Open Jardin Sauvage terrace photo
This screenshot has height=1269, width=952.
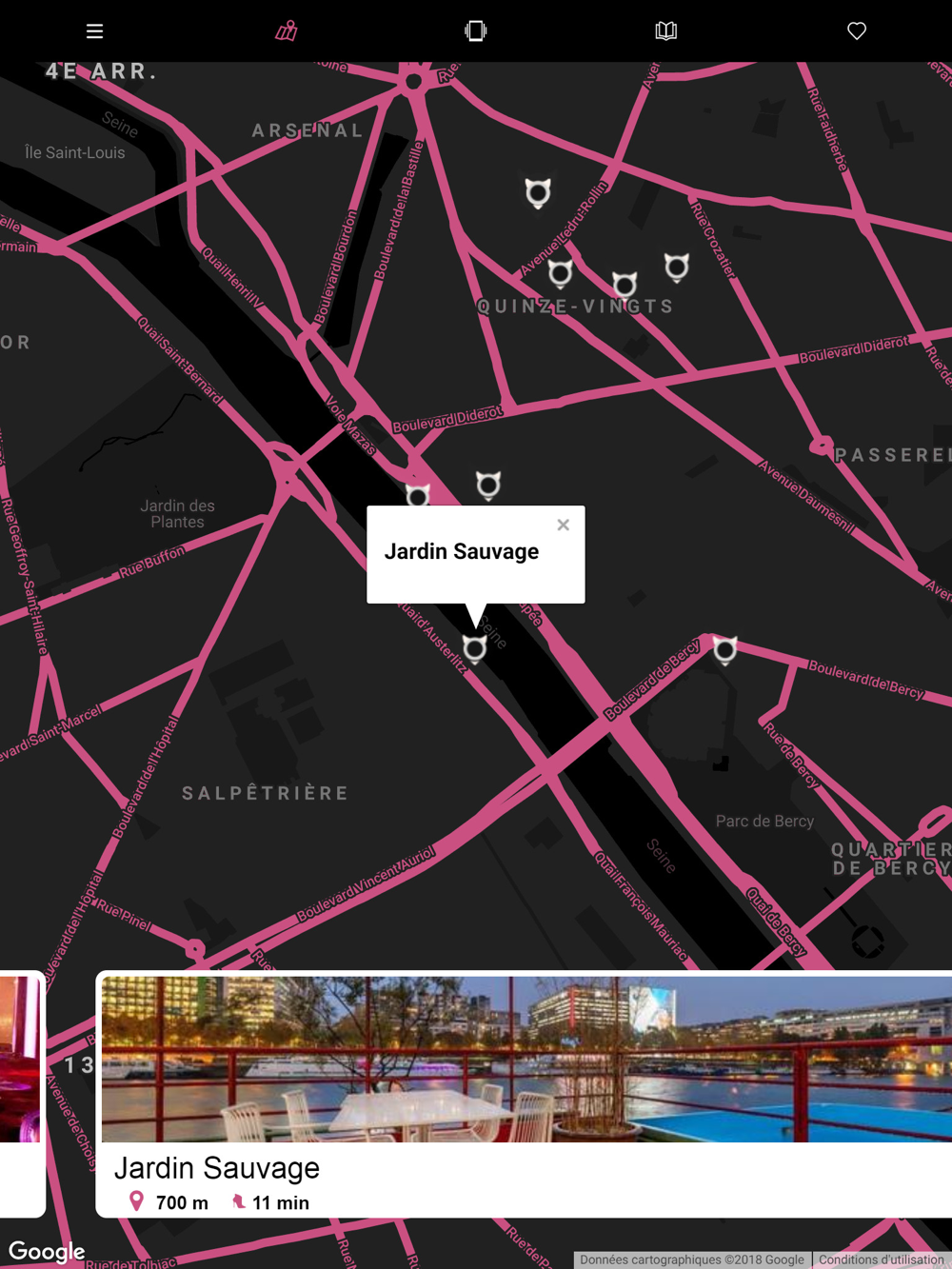[x=526, y=1059]
